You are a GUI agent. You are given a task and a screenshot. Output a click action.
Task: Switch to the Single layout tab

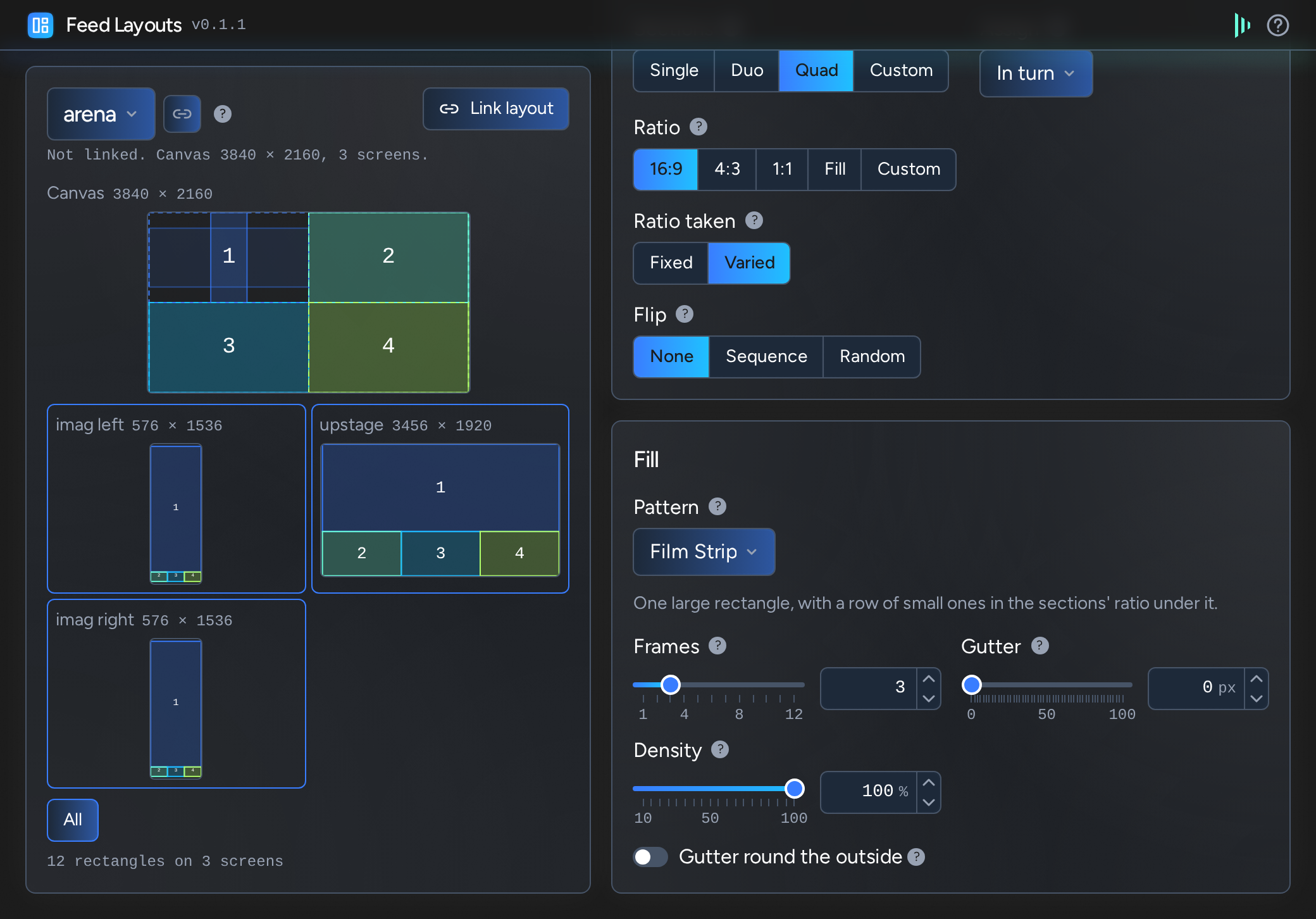(674, 70)
